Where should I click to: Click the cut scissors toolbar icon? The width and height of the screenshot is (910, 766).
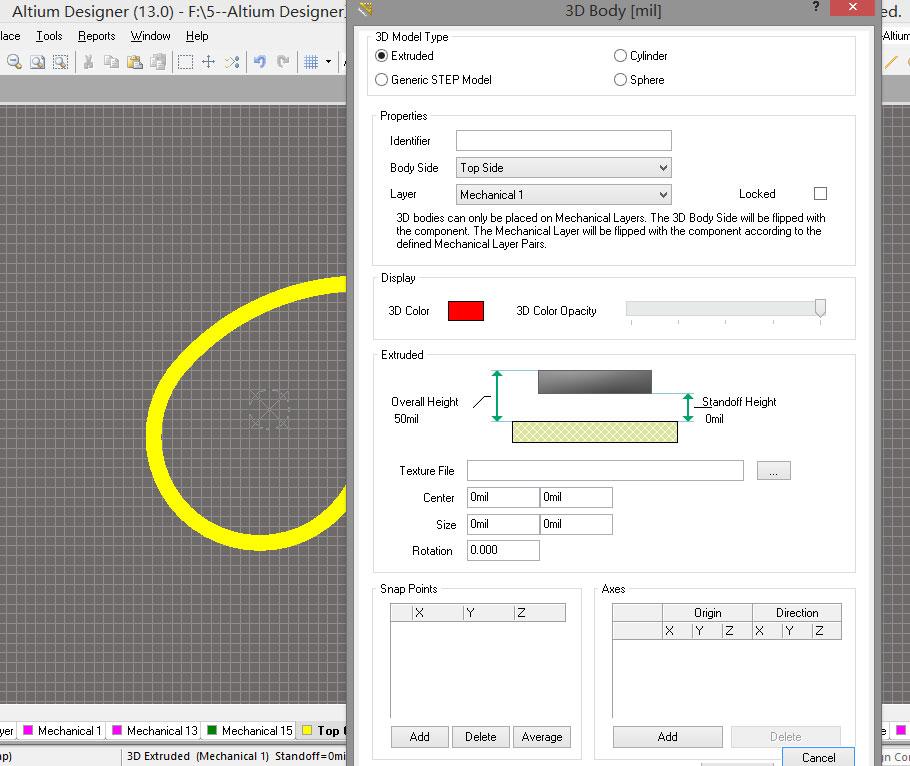point(88,62)
